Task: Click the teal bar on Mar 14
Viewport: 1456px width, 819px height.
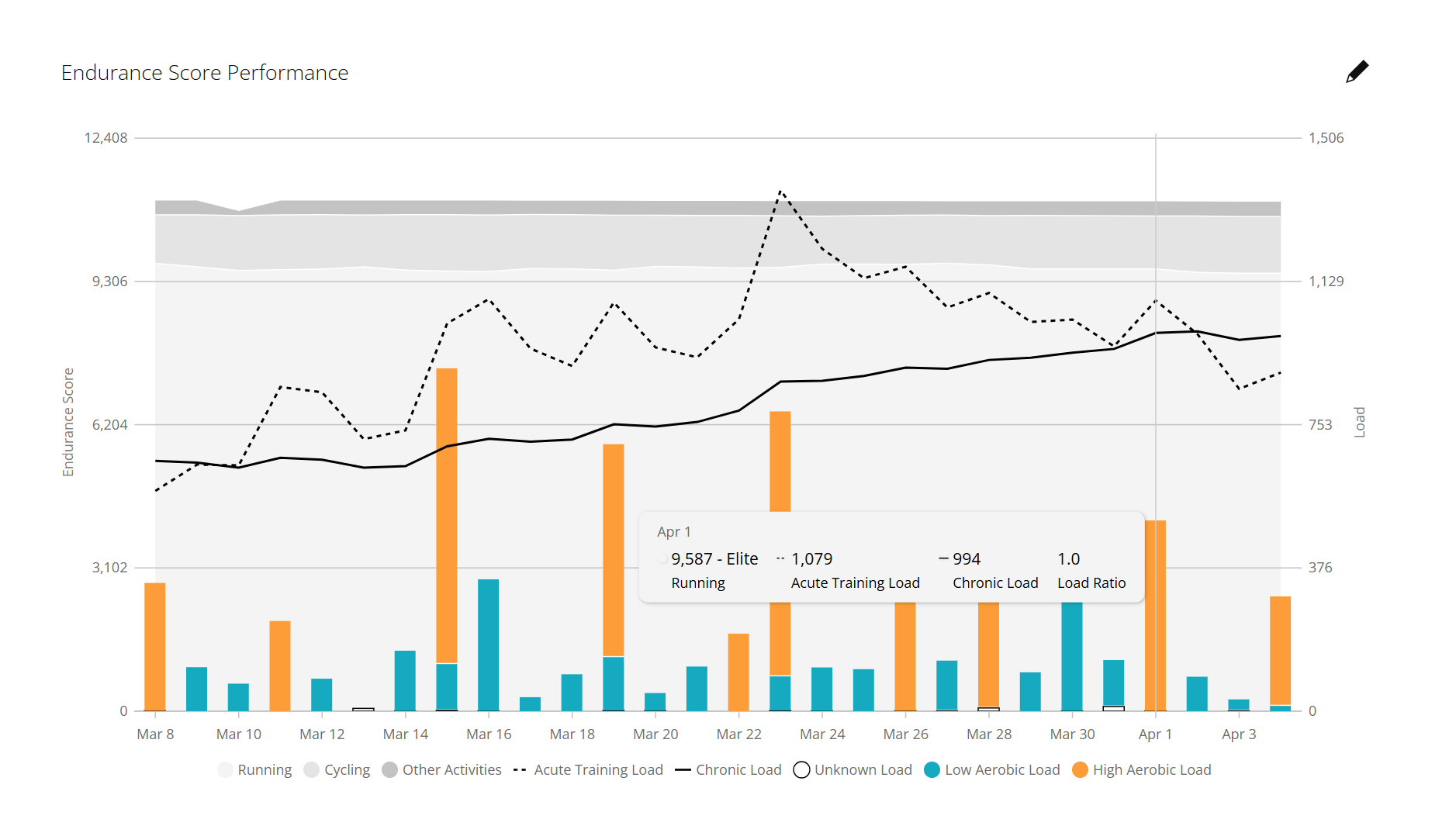Action: [x=405, y=680]
